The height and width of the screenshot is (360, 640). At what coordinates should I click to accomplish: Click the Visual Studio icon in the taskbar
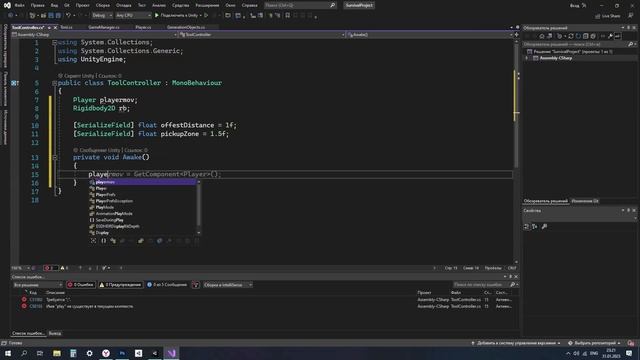171,353
